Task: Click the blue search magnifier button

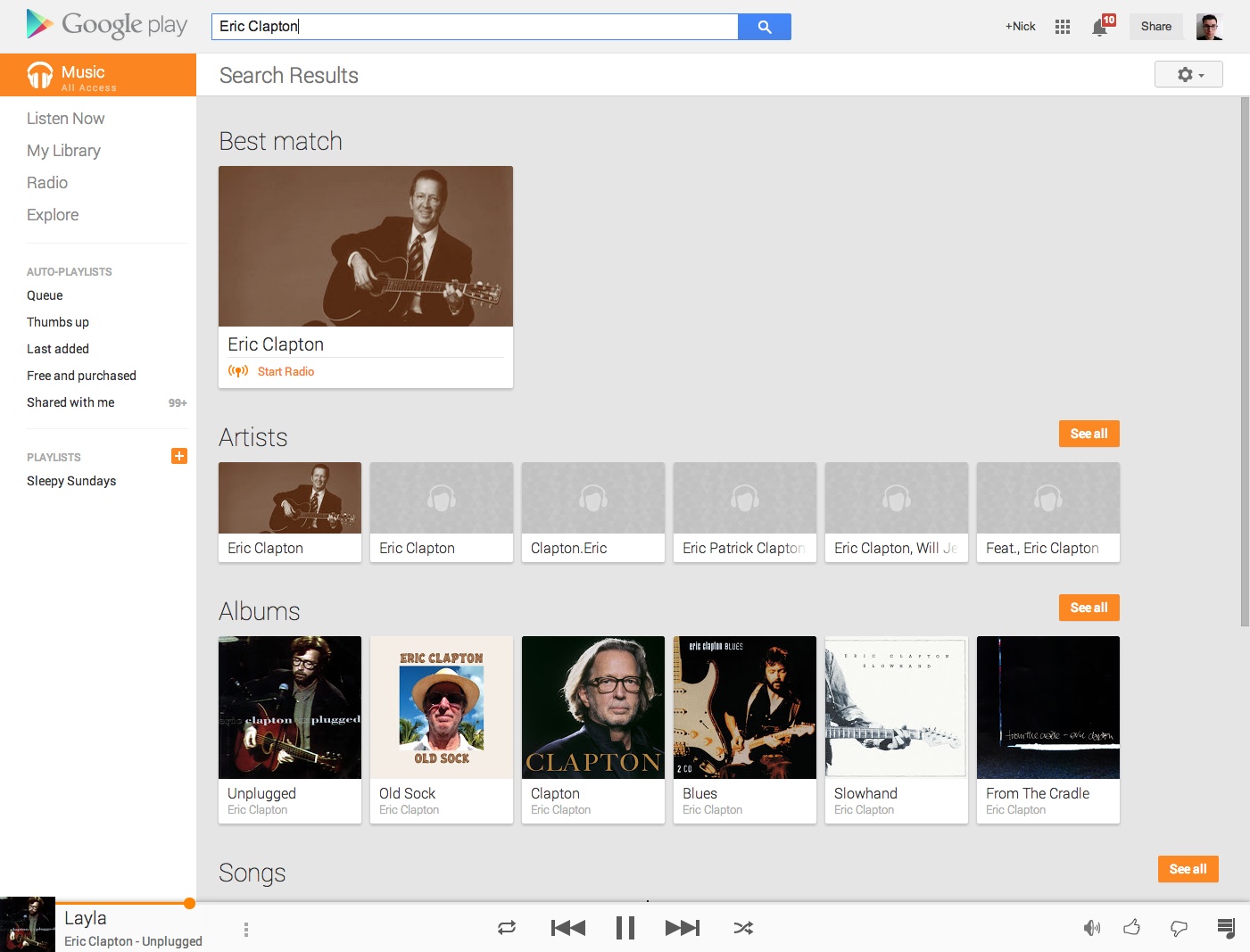Action: click(x=765, y=27)
